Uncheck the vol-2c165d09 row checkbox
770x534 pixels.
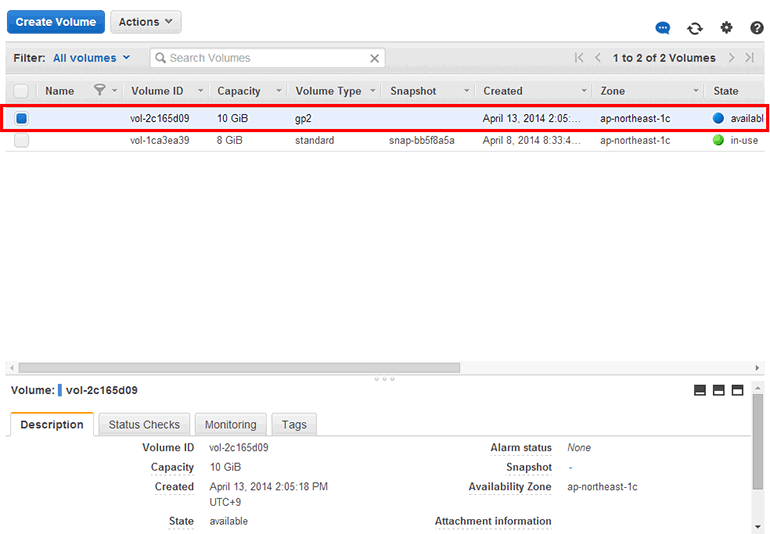point(21,118)
